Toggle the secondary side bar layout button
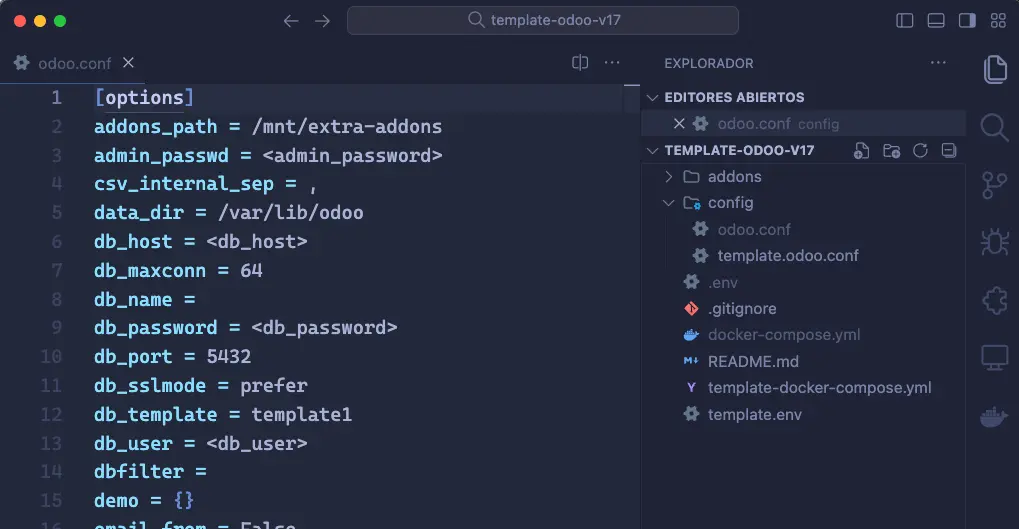The image size is (1019, 529). pyautogui.click(x=967, y=20)
